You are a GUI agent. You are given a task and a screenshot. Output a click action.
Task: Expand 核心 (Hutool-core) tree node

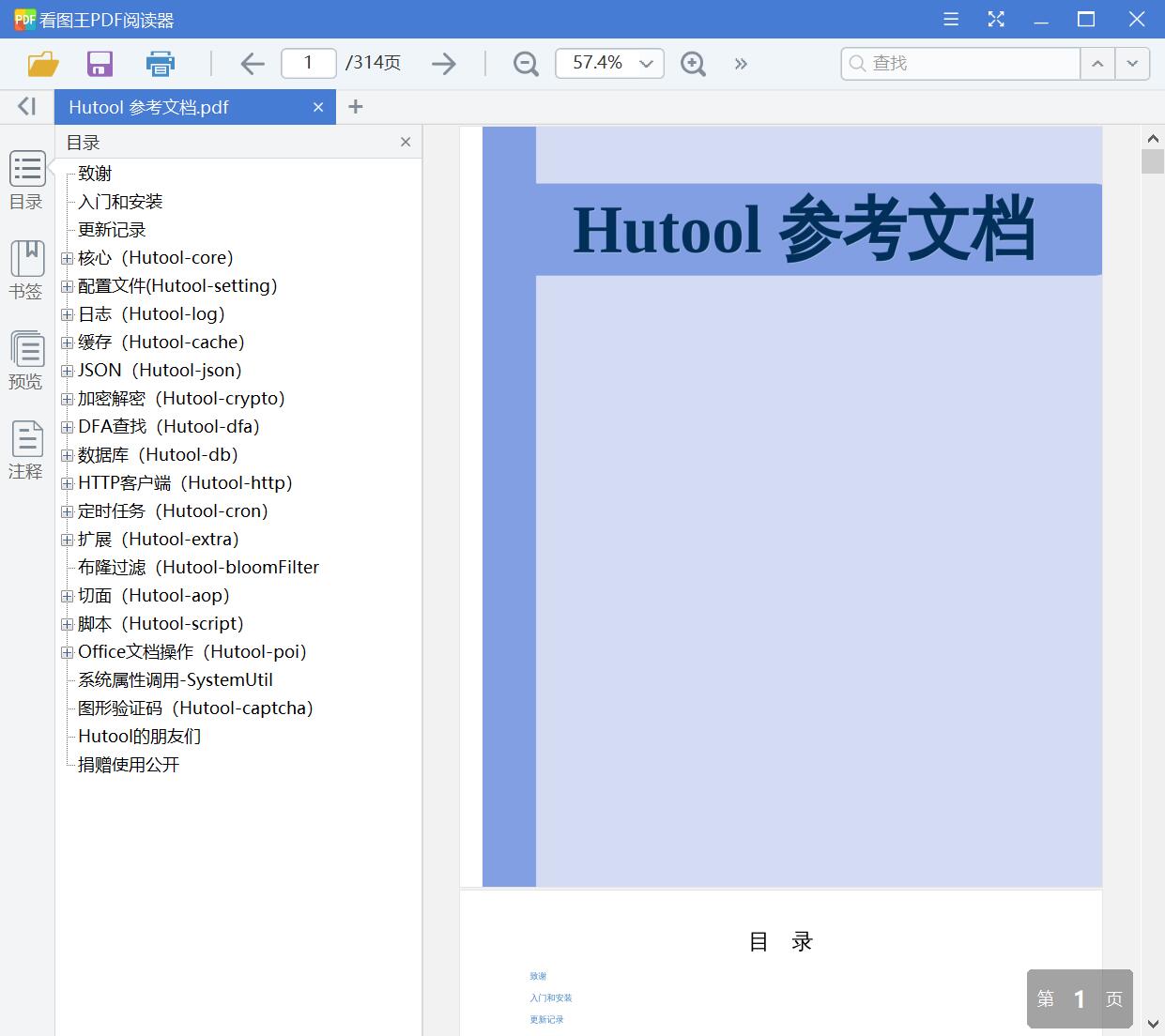67,258
